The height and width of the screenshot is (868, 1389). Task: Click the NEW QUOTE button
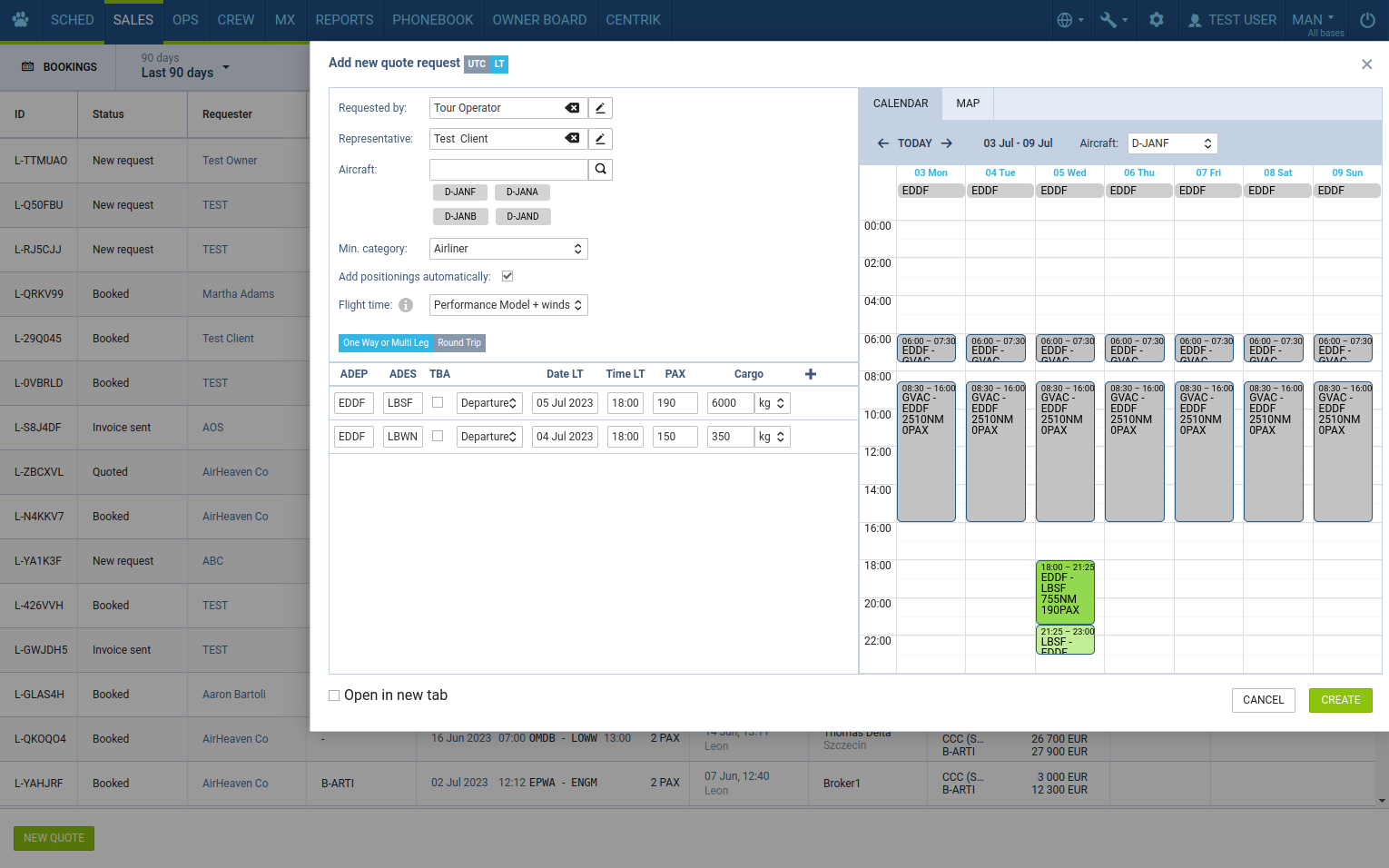[x=54, y=838]
